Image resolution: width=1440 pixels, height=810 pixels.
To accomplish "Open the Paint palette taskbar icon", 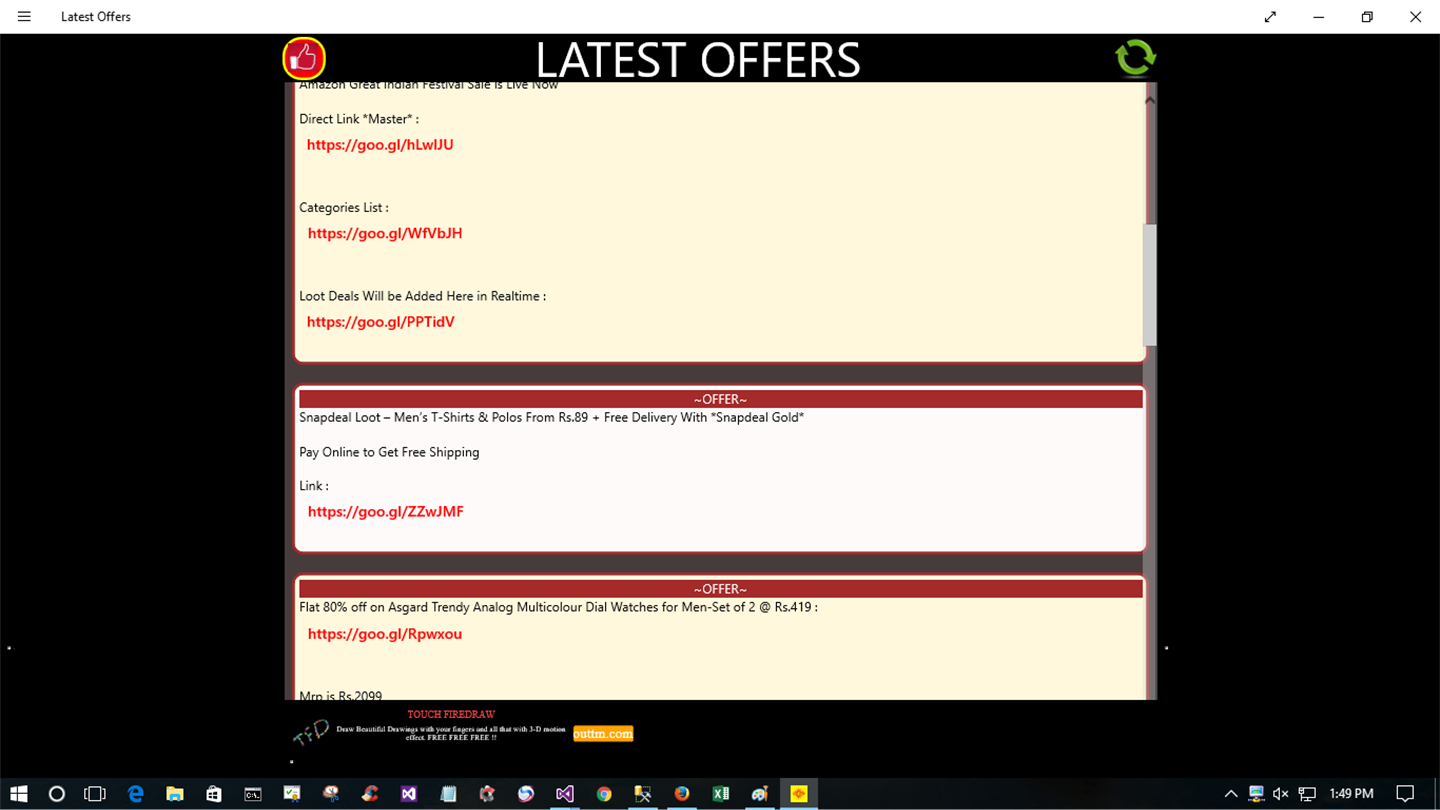I will click(760, 794).
